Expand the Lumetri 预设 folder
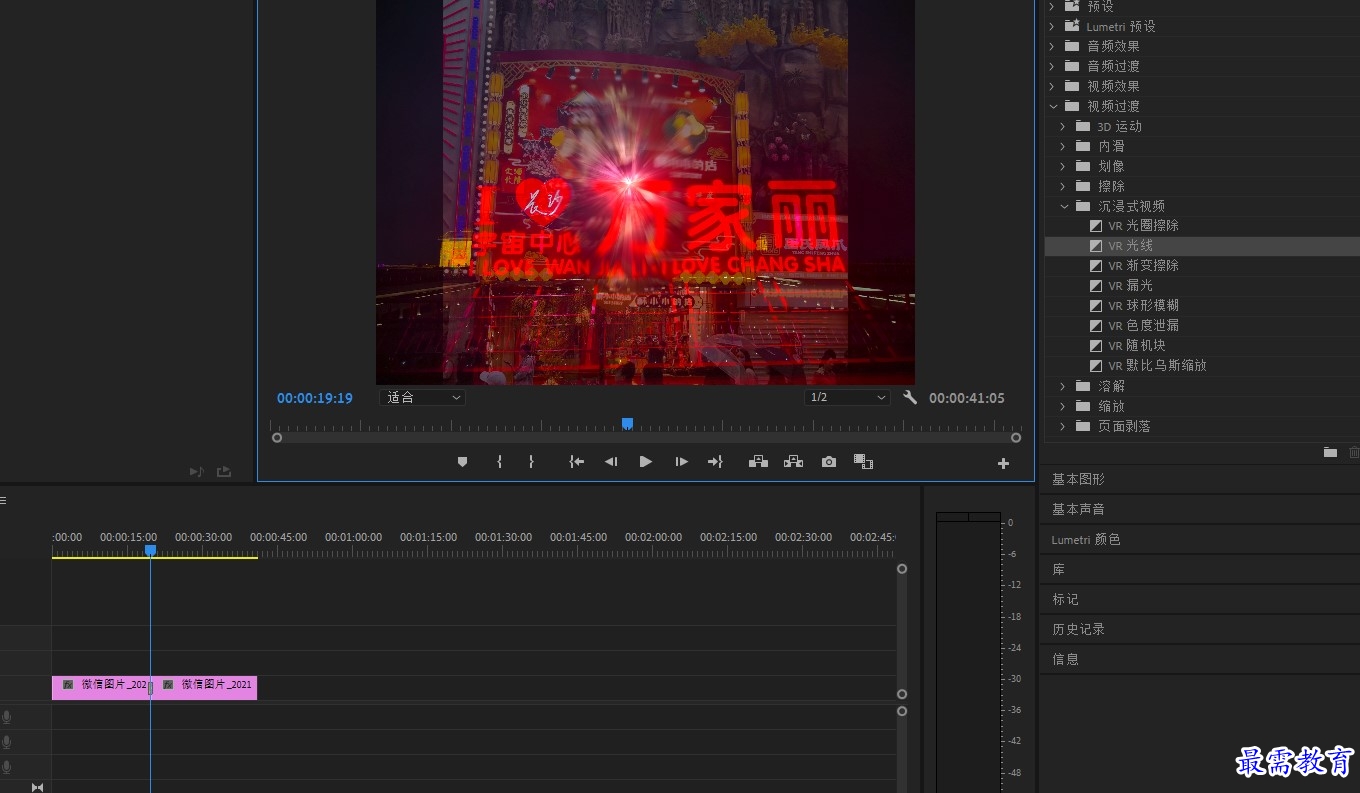 click(x=1051, y=26)
